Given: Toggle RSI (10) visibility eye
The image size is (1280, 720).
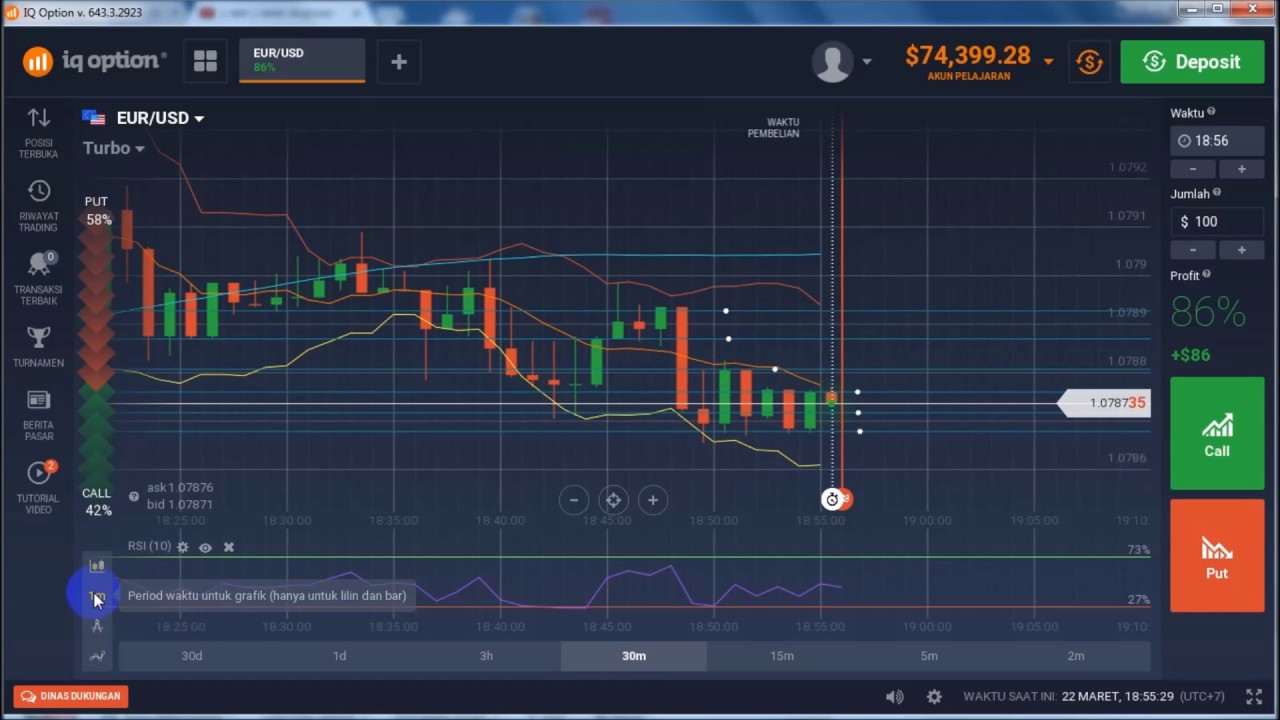Looking at the screenshot, I should [205, 547].
